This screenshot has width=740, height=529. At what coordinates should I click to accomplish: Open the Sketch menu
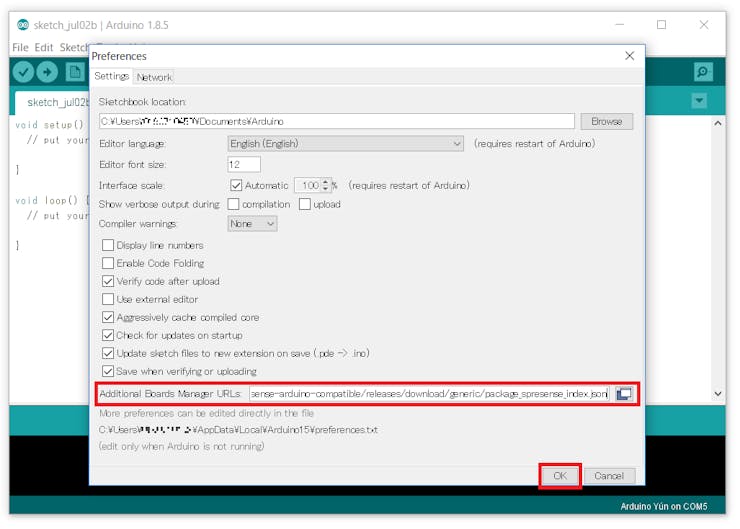(x=74, y=47)
